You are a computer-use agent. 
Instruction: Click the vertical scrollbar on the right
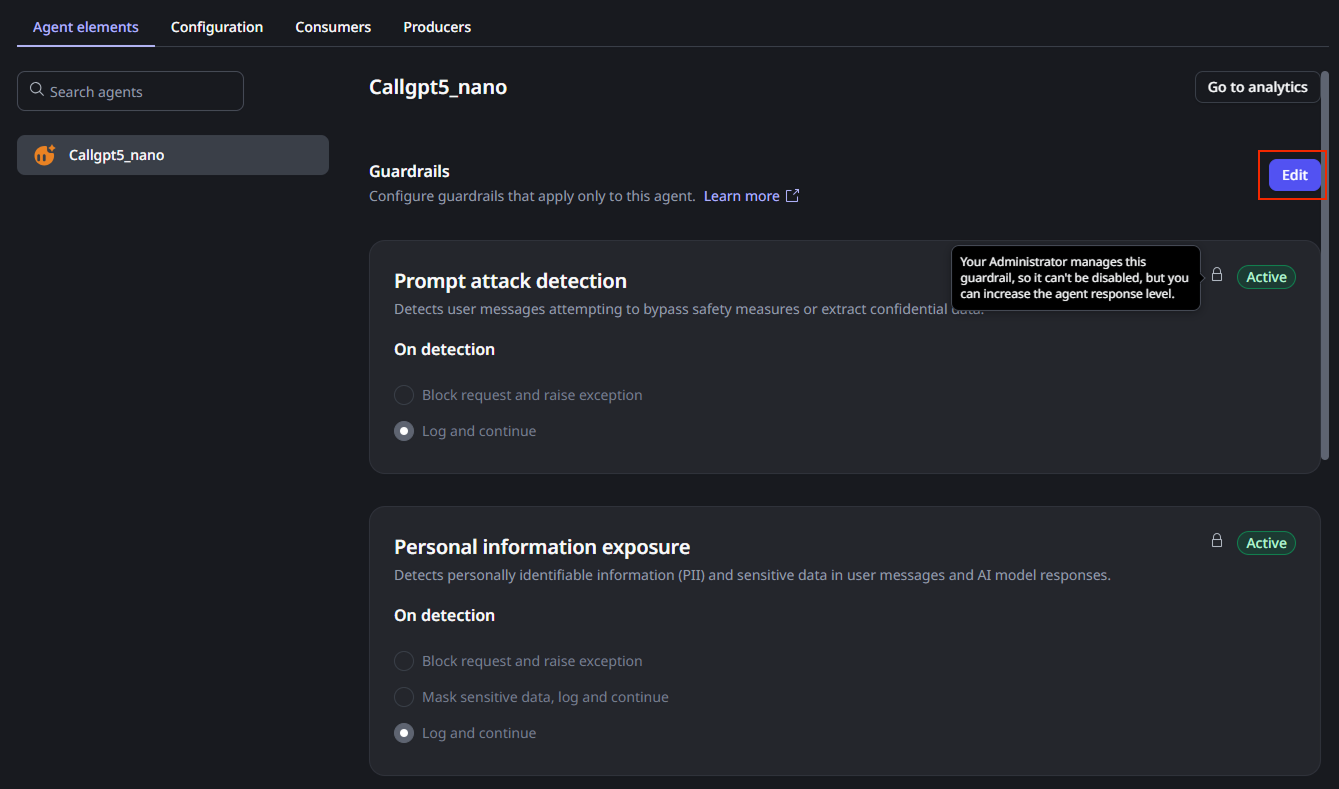coord(1325,265)
